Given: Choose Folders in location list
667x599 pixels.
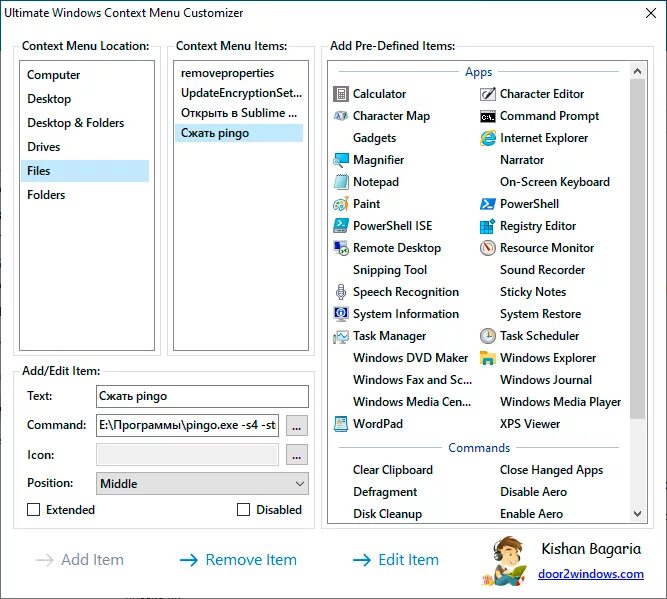Looking at the screenshot, I should pos(85,195).
